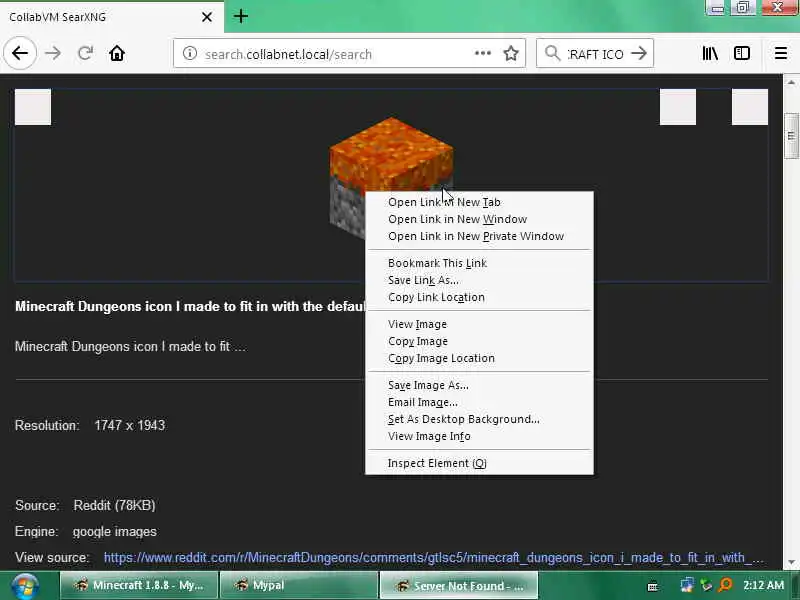Choose Open Link in New Private Window
800x600 pixels.
(x=479, y=236)
